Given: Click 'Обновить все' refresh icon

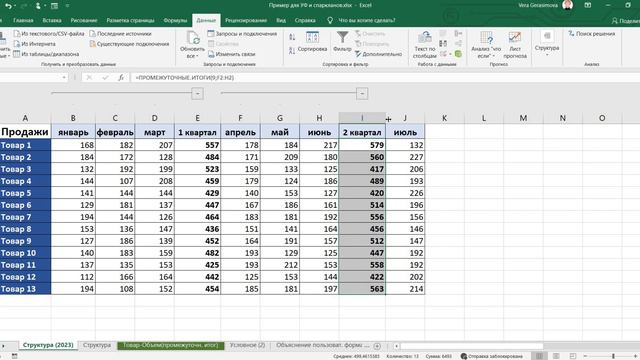Looking at the screenshot, I should pos(192,44).
